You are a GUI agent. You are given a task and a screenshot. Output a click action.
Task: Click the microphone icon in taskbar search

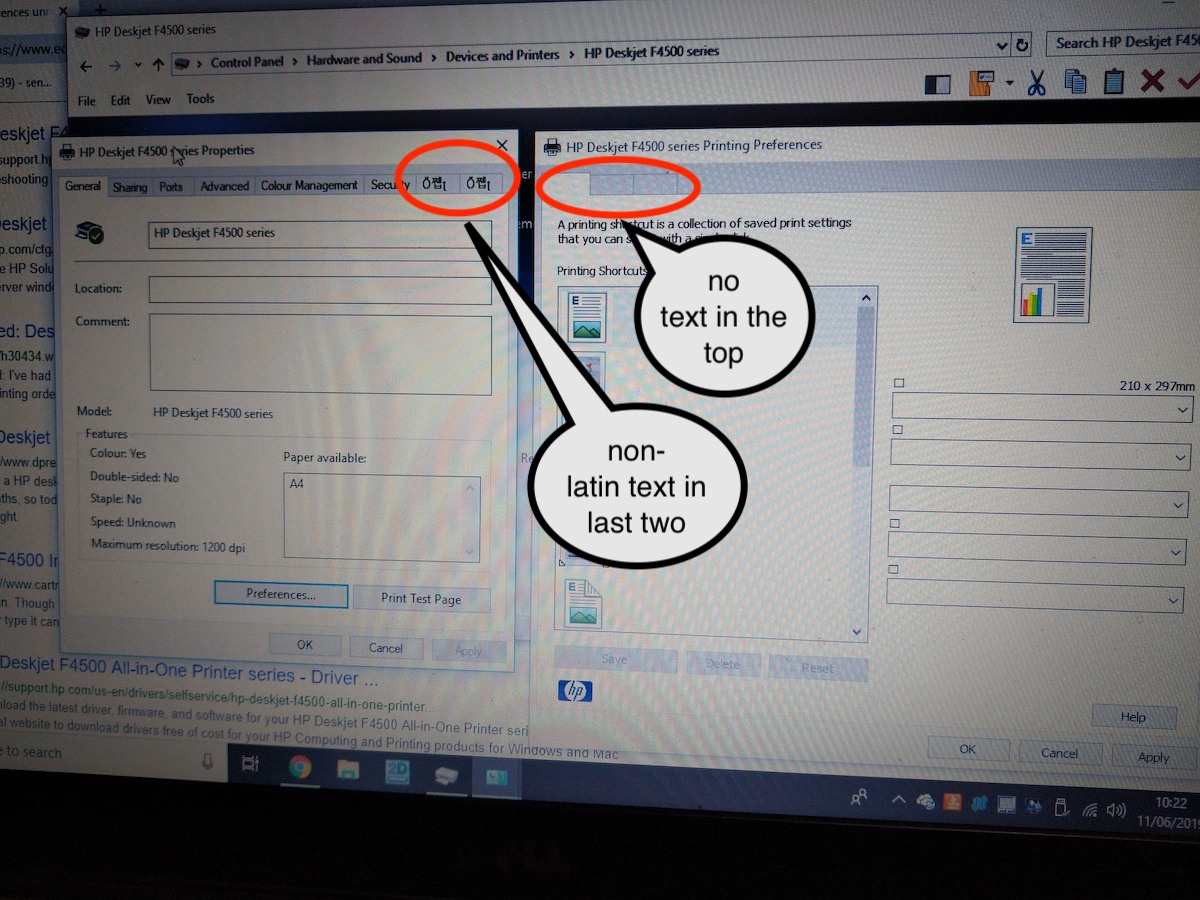pyautogui.click(x=208, y=761)
